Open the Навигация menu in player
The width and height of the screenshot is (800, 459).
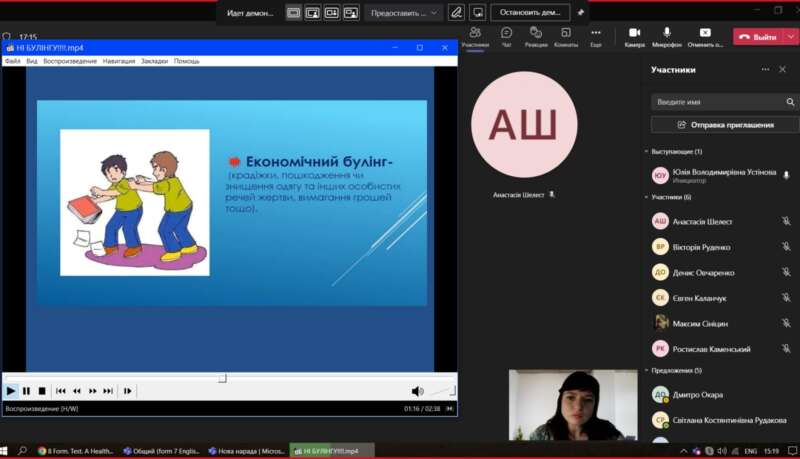pyautogui.click(x=118, y=61)
